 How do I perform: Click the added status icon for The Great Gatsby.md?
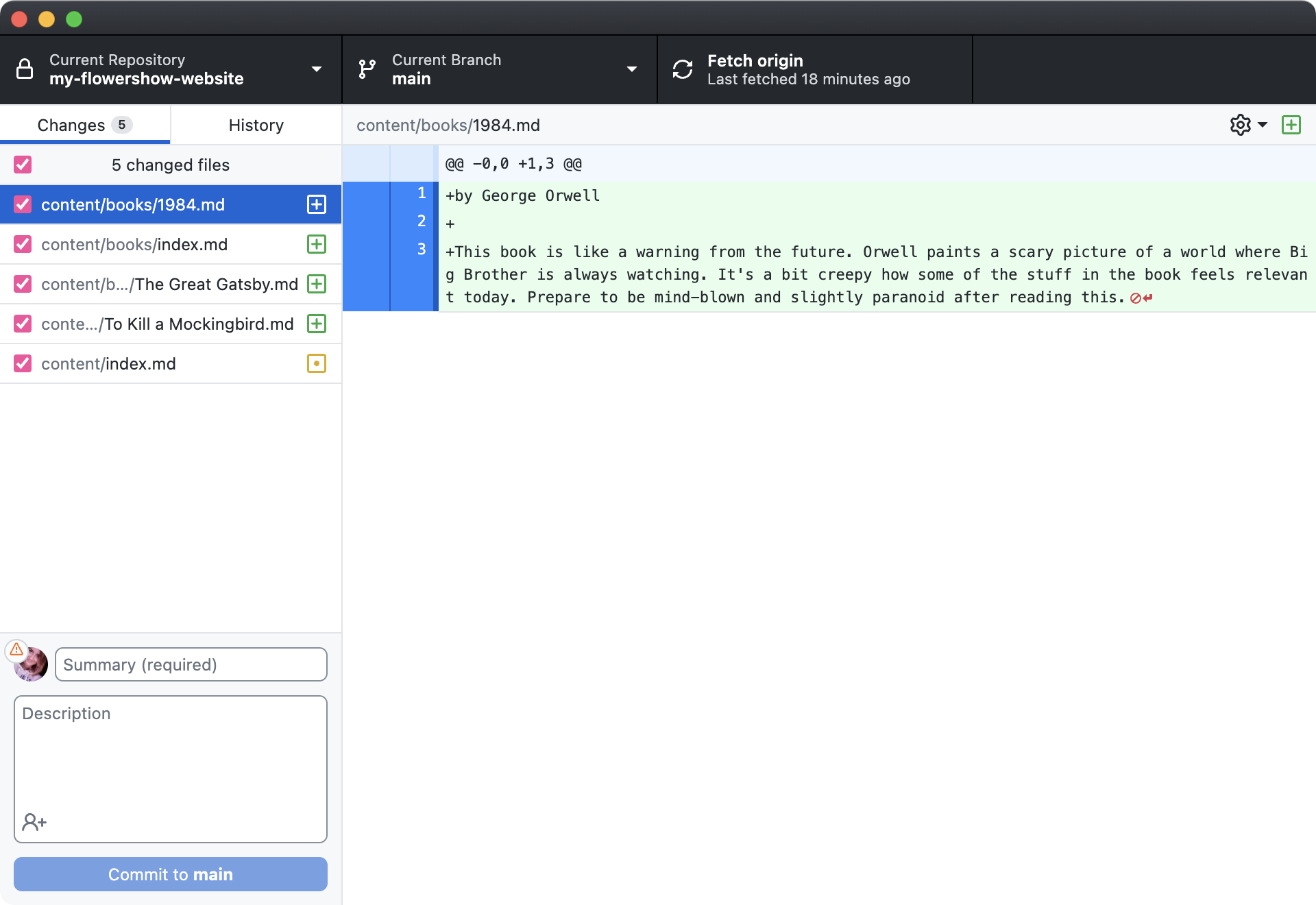tap(317, 284)
